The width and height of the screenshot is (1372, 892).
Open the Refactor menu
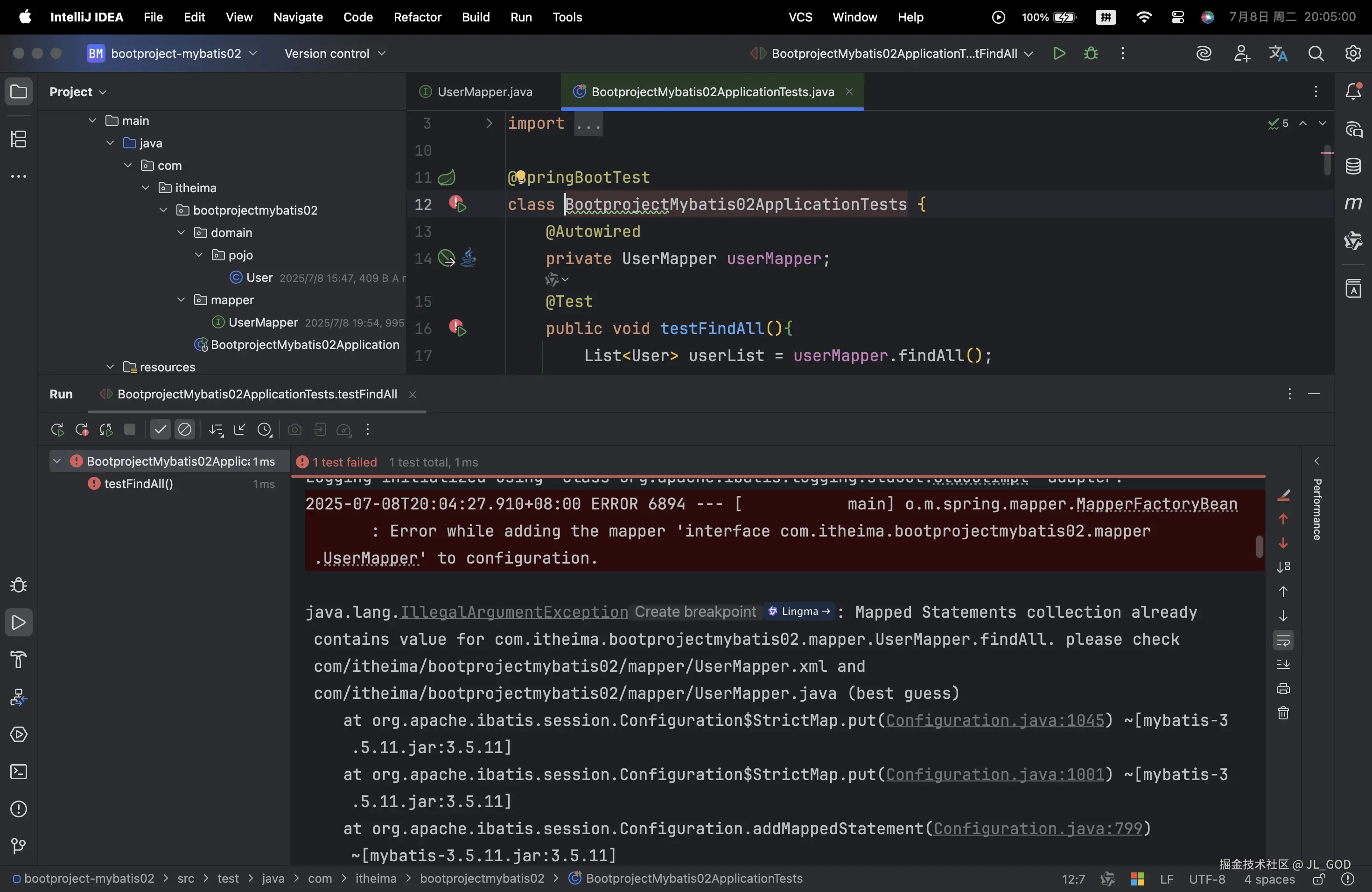point(417,17)
